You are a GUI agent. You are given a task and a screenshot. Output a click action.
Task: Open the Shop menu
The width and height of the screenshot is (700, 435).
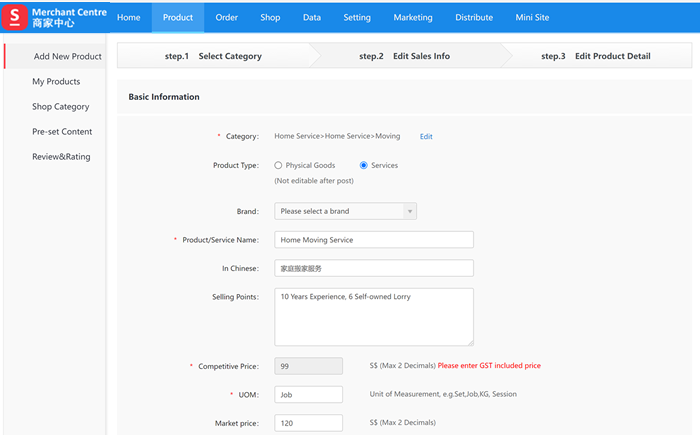(x=270, y=17)
